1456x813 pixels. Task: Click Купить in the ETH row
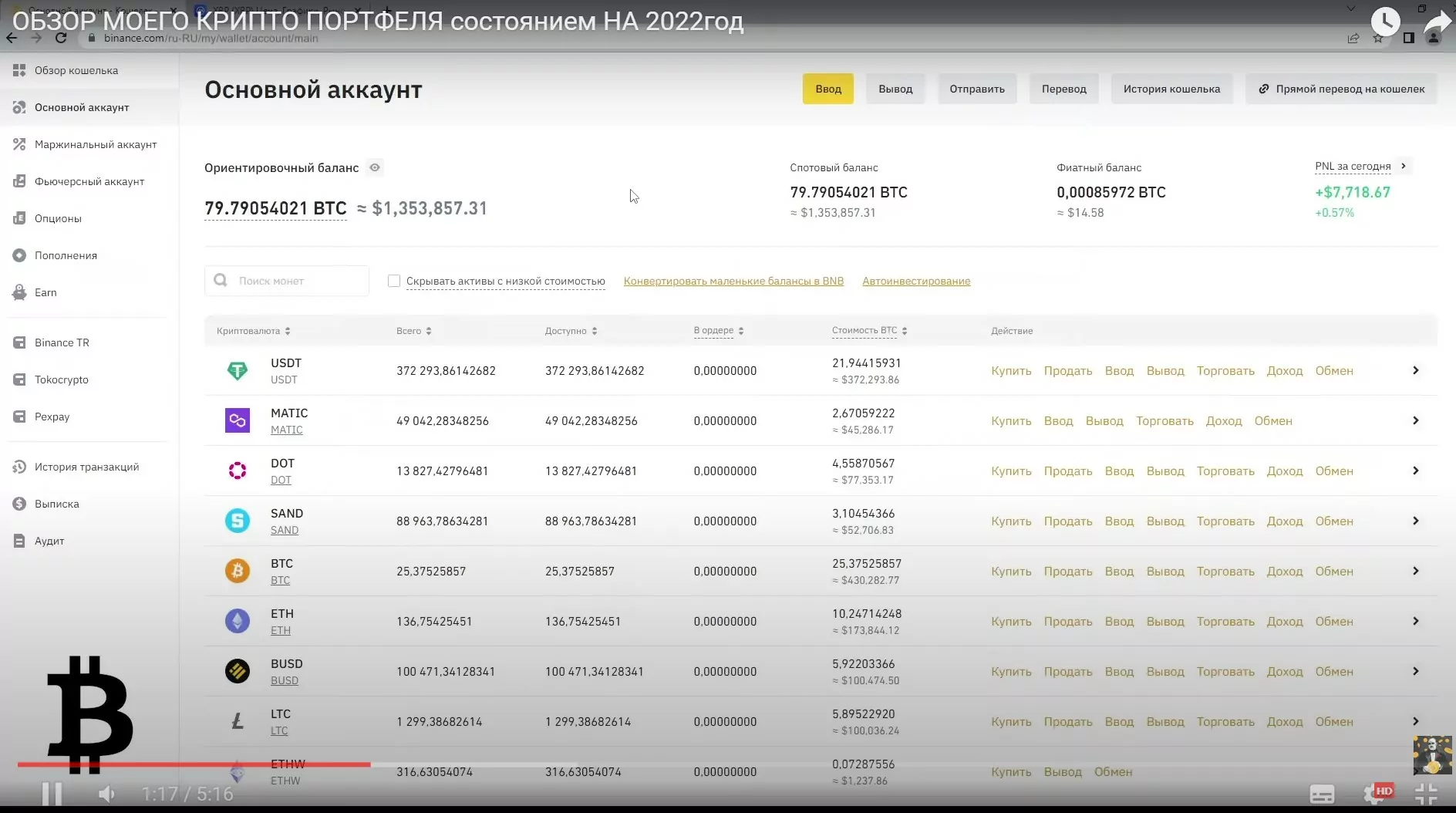(1011, 621)
